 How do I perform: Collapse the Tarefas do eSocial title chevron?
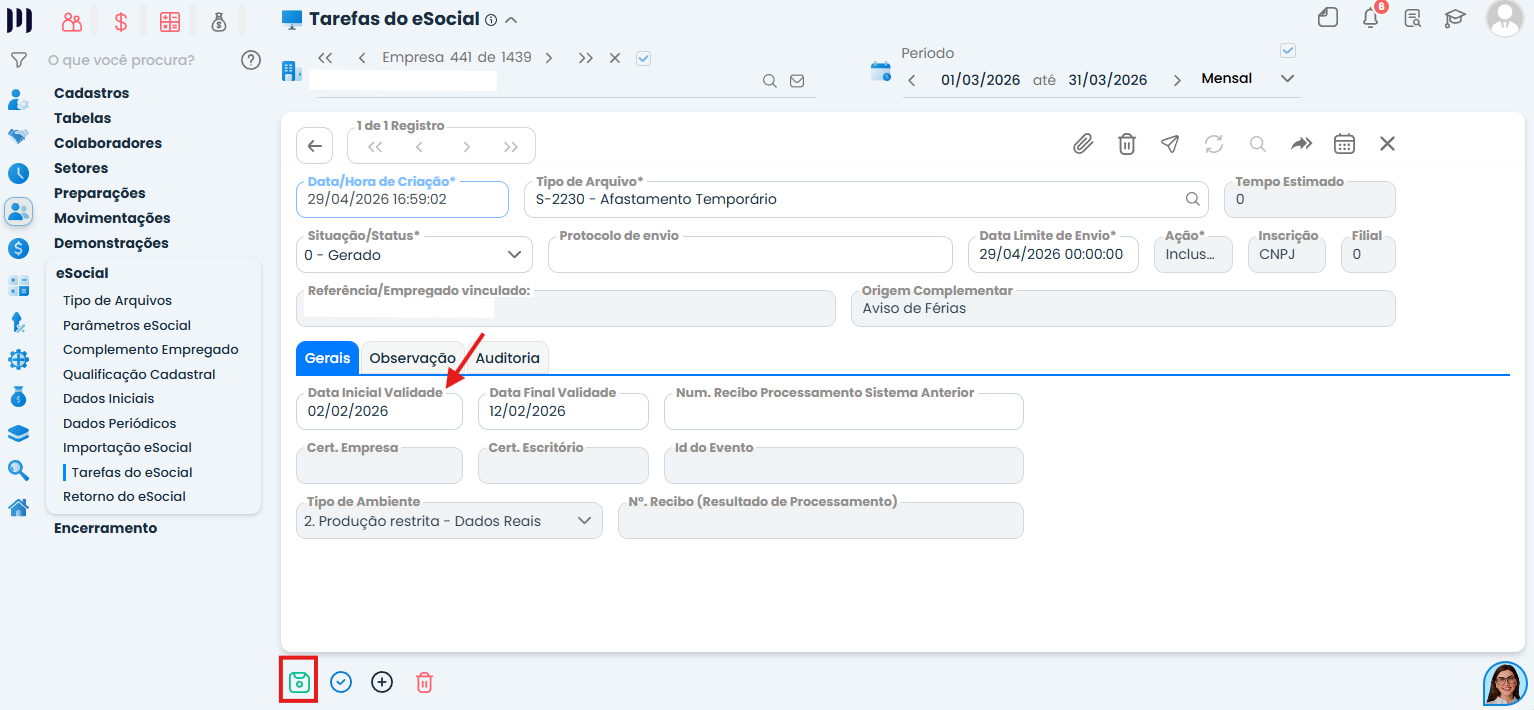click(x=511, y=20)
